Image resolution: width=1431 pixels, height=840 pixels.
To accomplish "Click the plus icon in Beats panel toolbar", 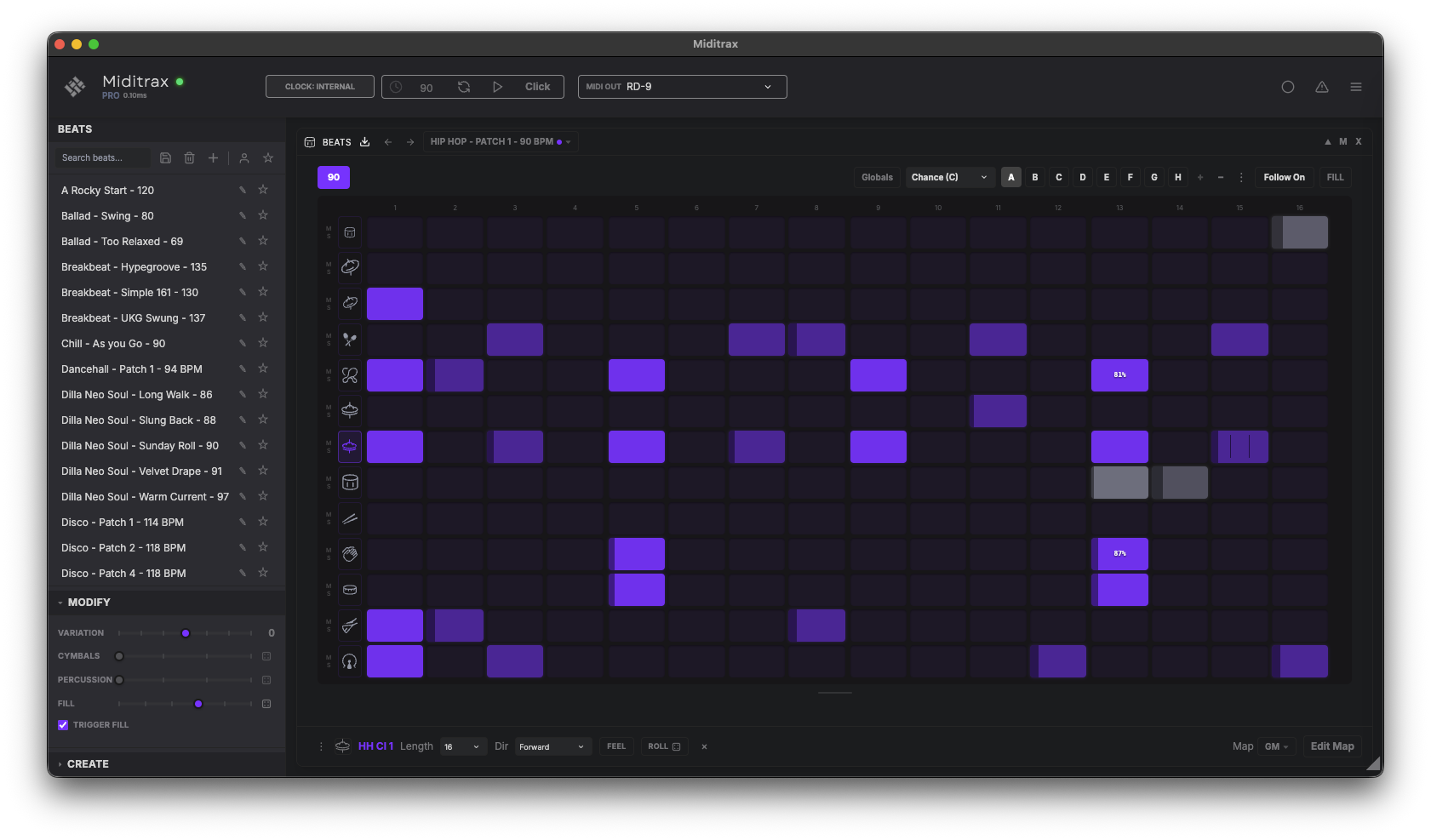I will coord(214,157).
